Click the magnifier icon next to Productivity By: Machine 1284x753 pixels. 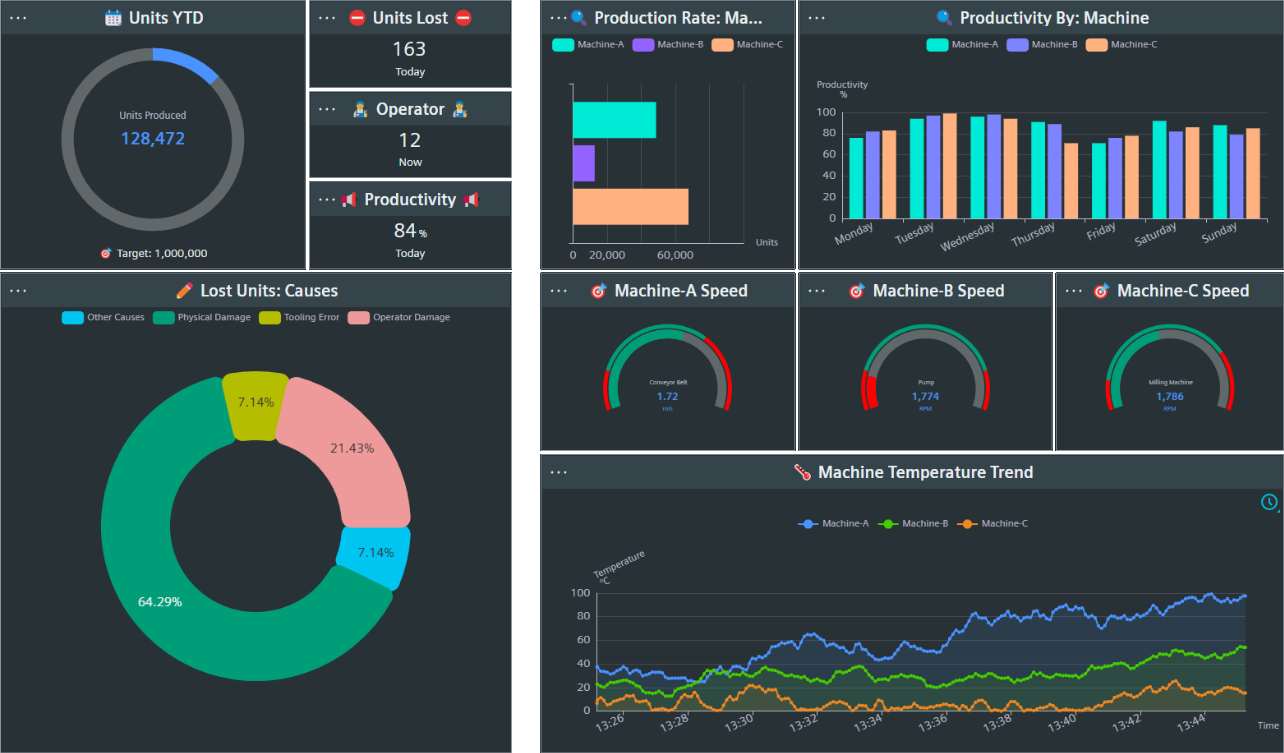pos(944,17)
